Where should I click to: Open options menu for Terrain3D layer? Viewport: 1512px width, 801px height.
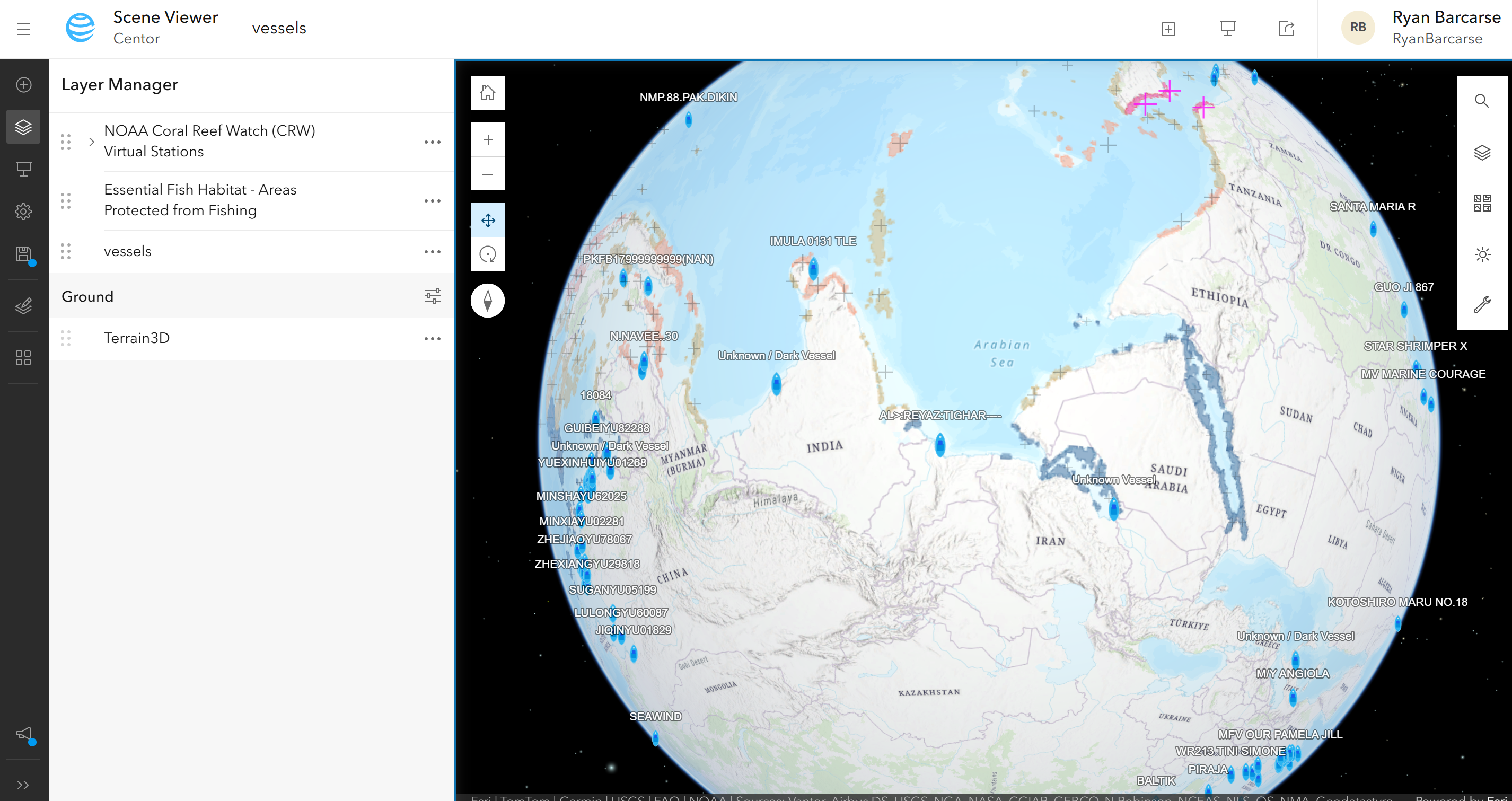pyautogui.click(x=432, y=339)
